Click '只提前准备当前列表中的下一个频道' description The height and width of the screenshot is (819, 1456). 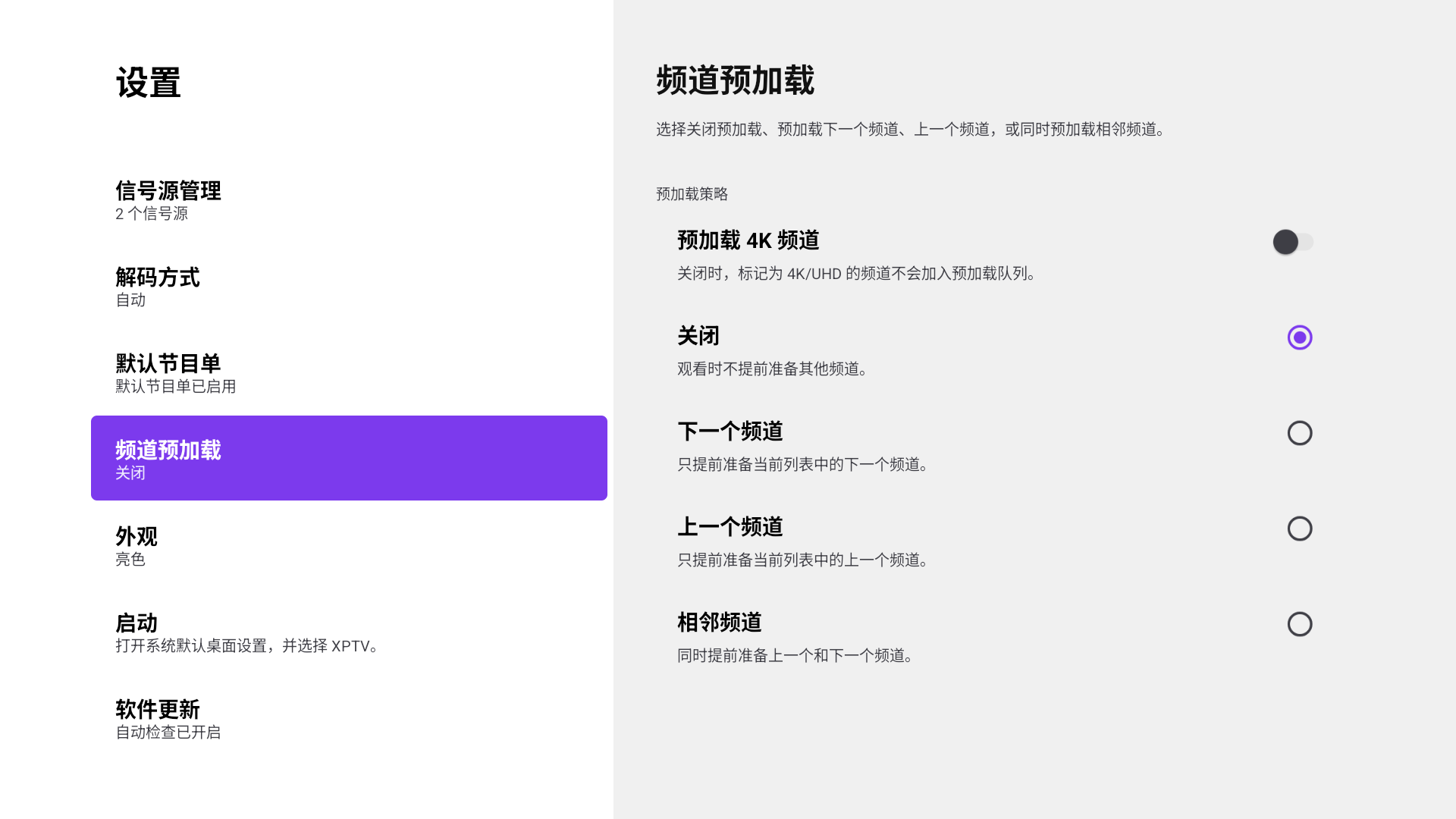point(803,464)
